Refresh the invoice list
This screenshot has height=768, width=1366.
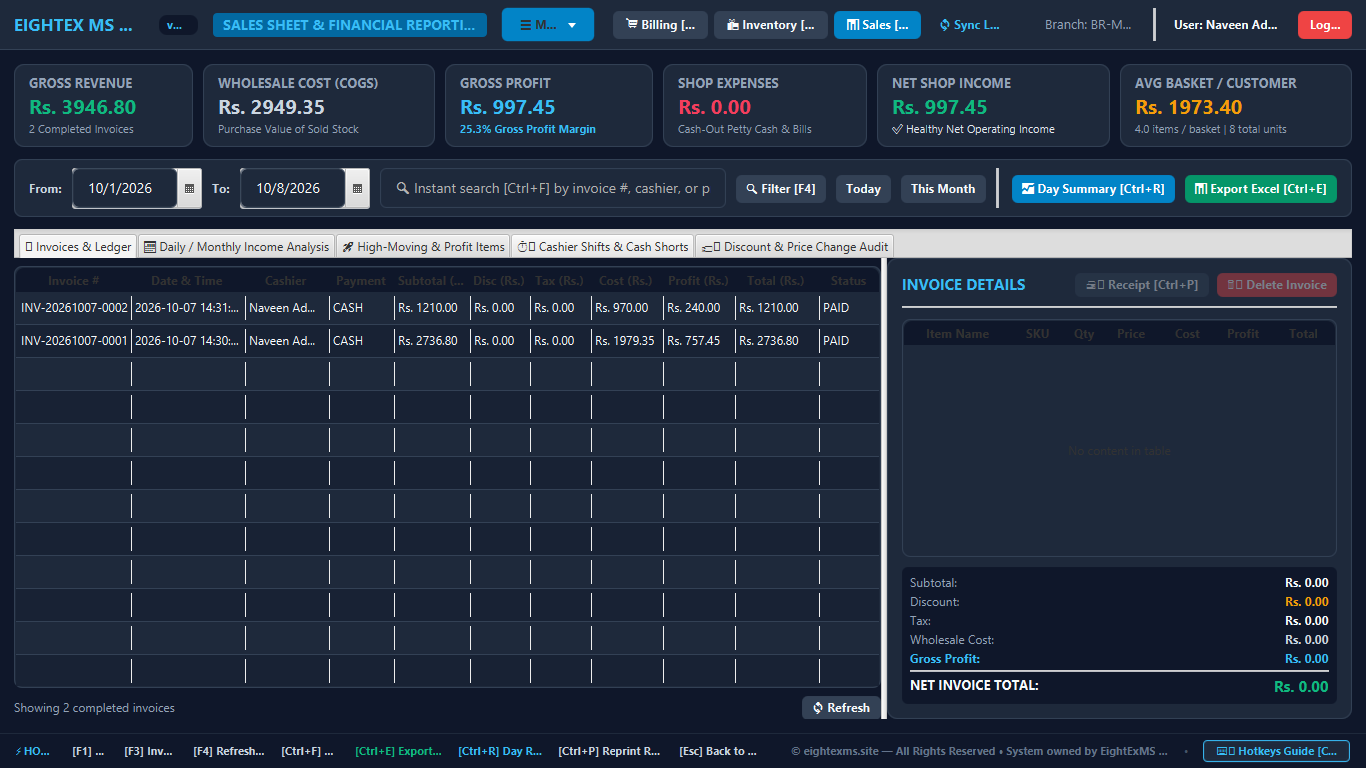[x=841, y=708]
